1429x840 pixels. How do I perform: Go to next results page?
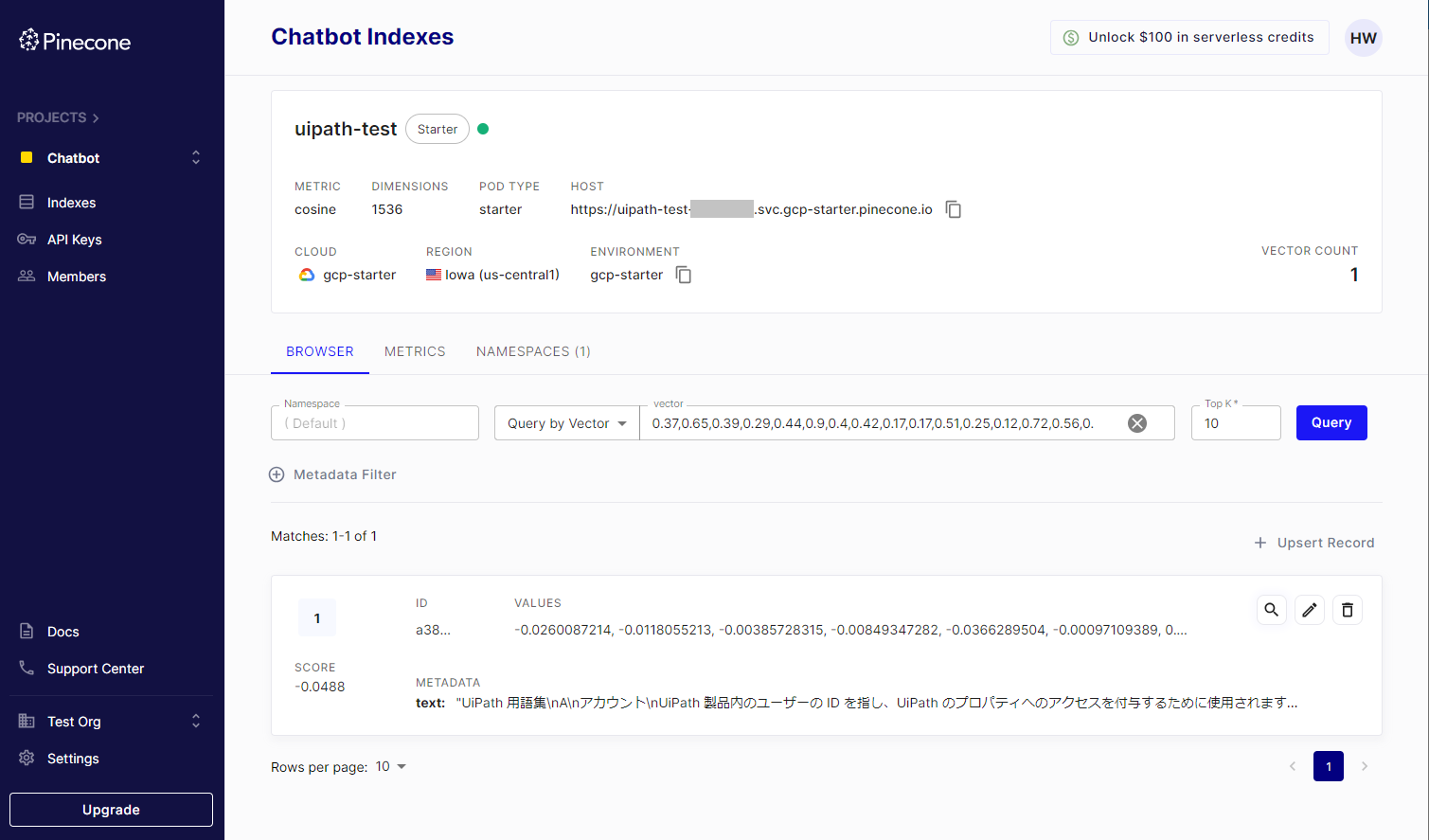click(x=1365, y=766)
